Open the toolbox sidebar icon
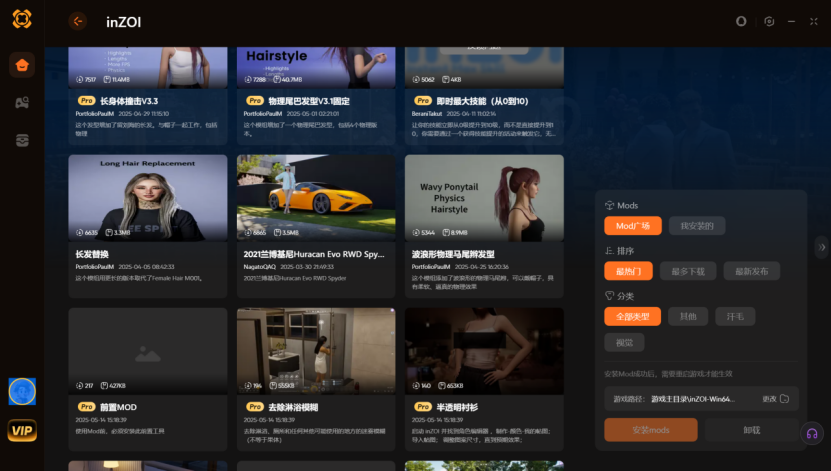 [x=22, y=140]
